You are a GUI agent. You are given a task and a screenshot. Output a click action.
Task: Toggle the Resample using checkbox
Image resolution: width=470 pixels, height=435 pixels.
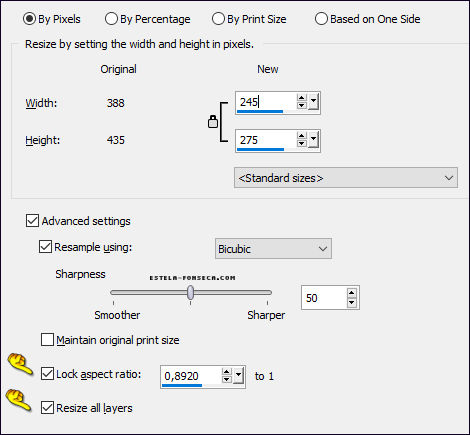click(45, 247)
